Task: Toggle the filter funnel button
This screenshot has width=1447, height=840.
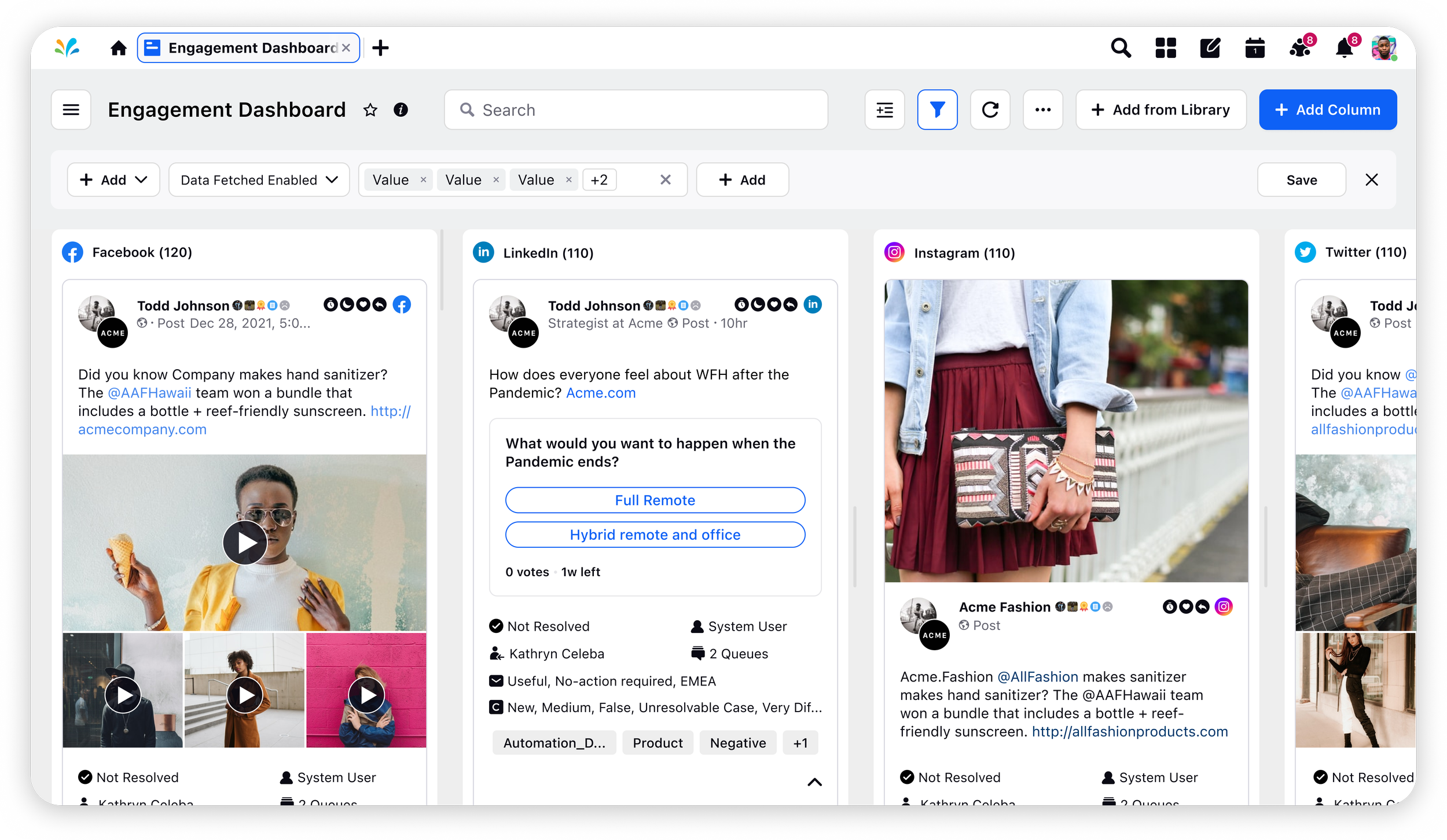Action: point(937,110)
